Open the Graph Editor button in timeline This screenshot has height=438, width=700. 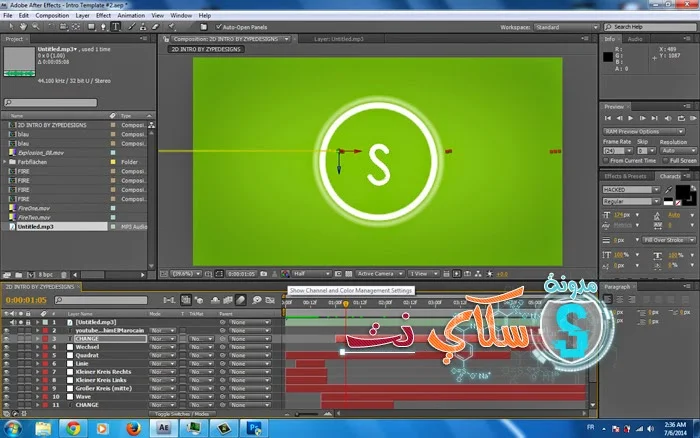[x=270, y=300]
